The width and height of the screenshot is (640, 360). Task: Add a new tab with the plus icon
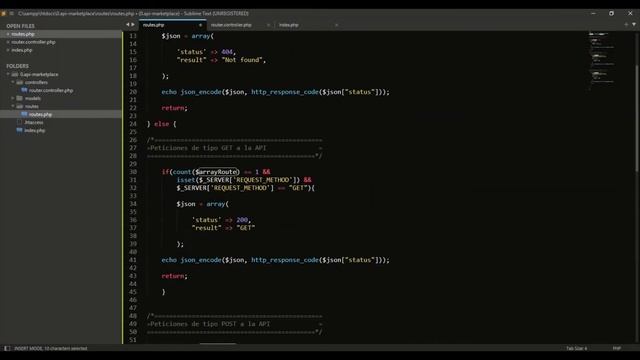[x=626, y=25]
